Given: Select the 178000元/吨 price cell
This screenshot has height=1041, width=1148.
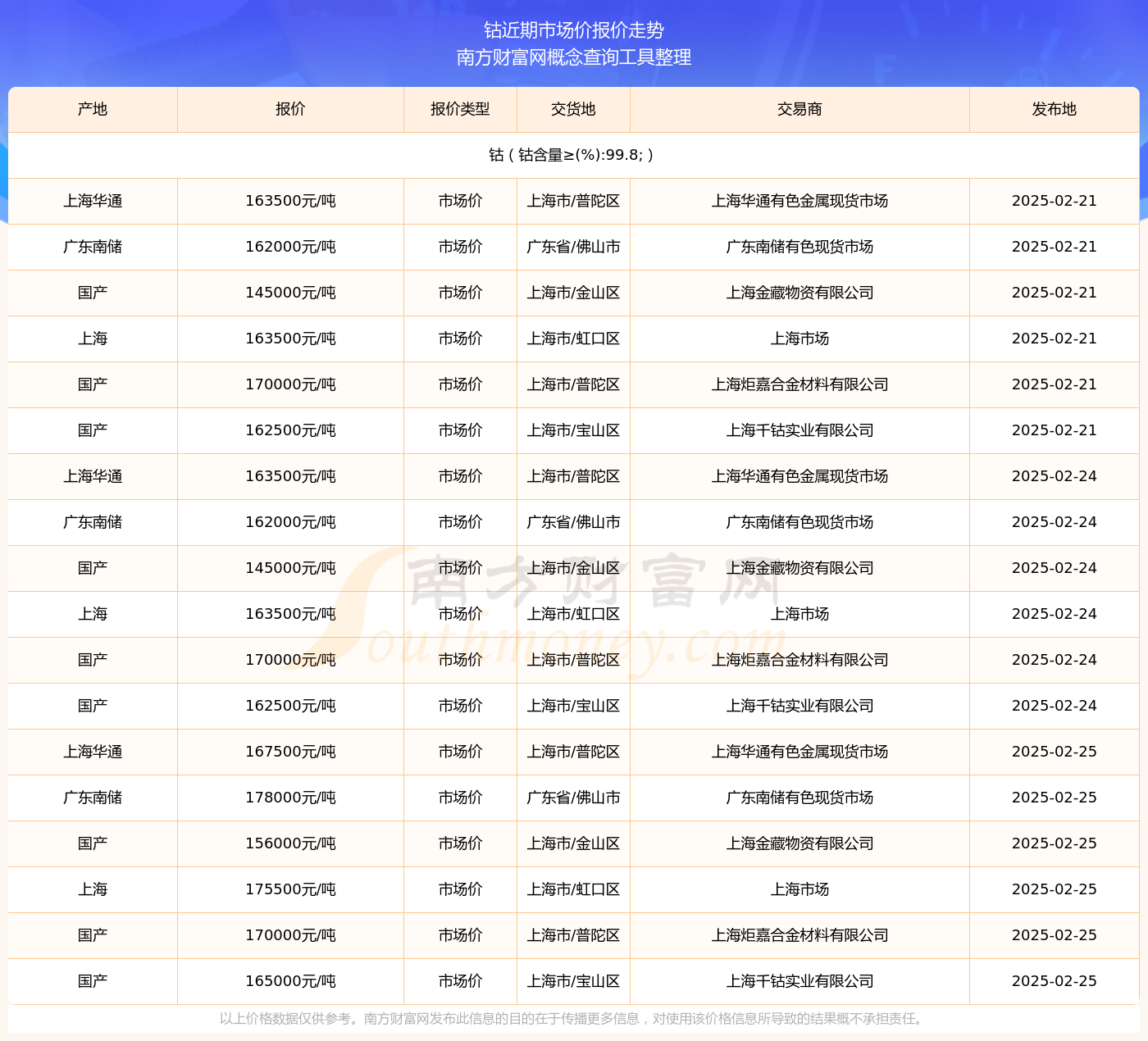Looking at the screenshot, I should (290, 798).
